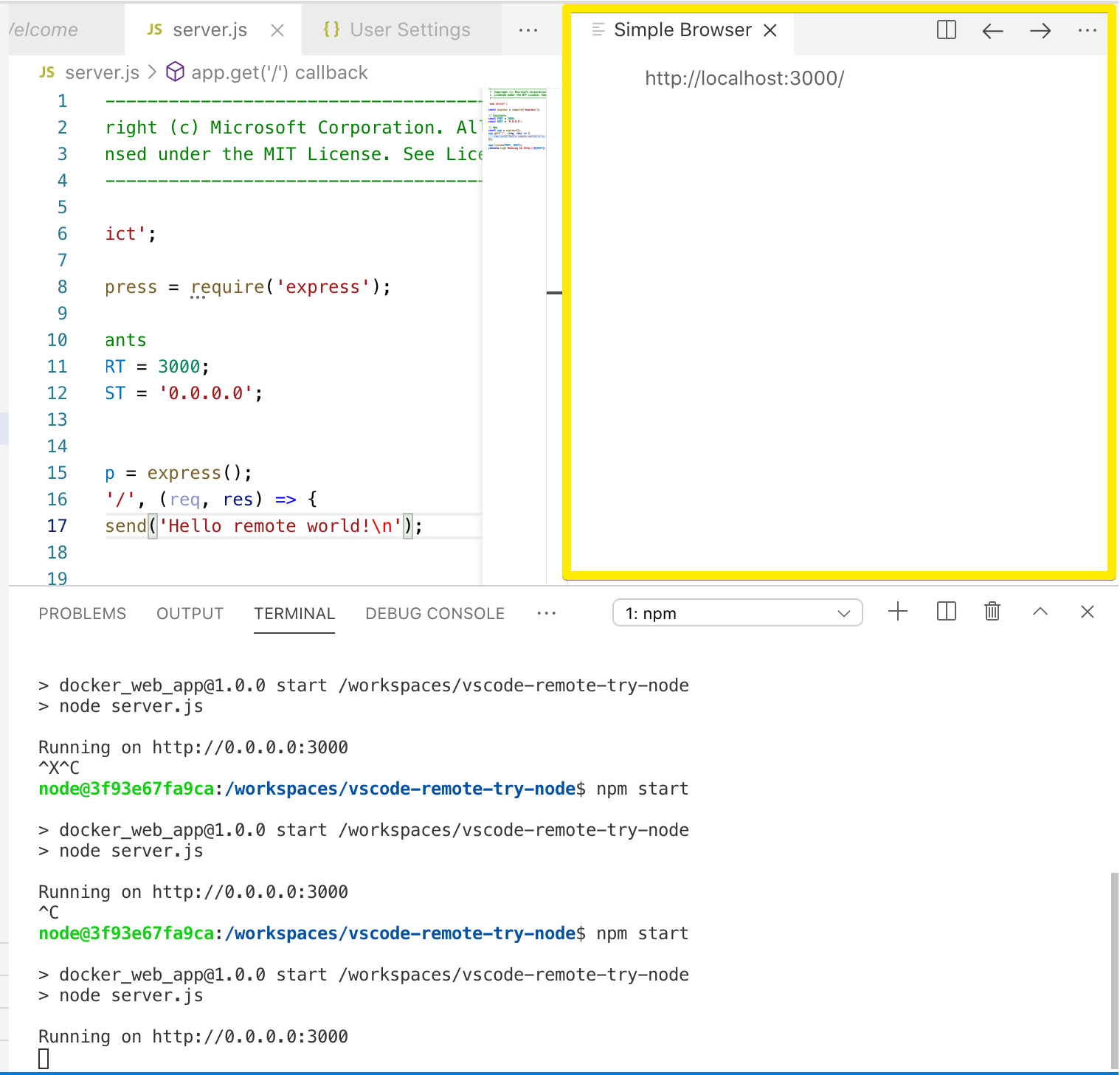Switch to the Output panel

coord(190,613)
